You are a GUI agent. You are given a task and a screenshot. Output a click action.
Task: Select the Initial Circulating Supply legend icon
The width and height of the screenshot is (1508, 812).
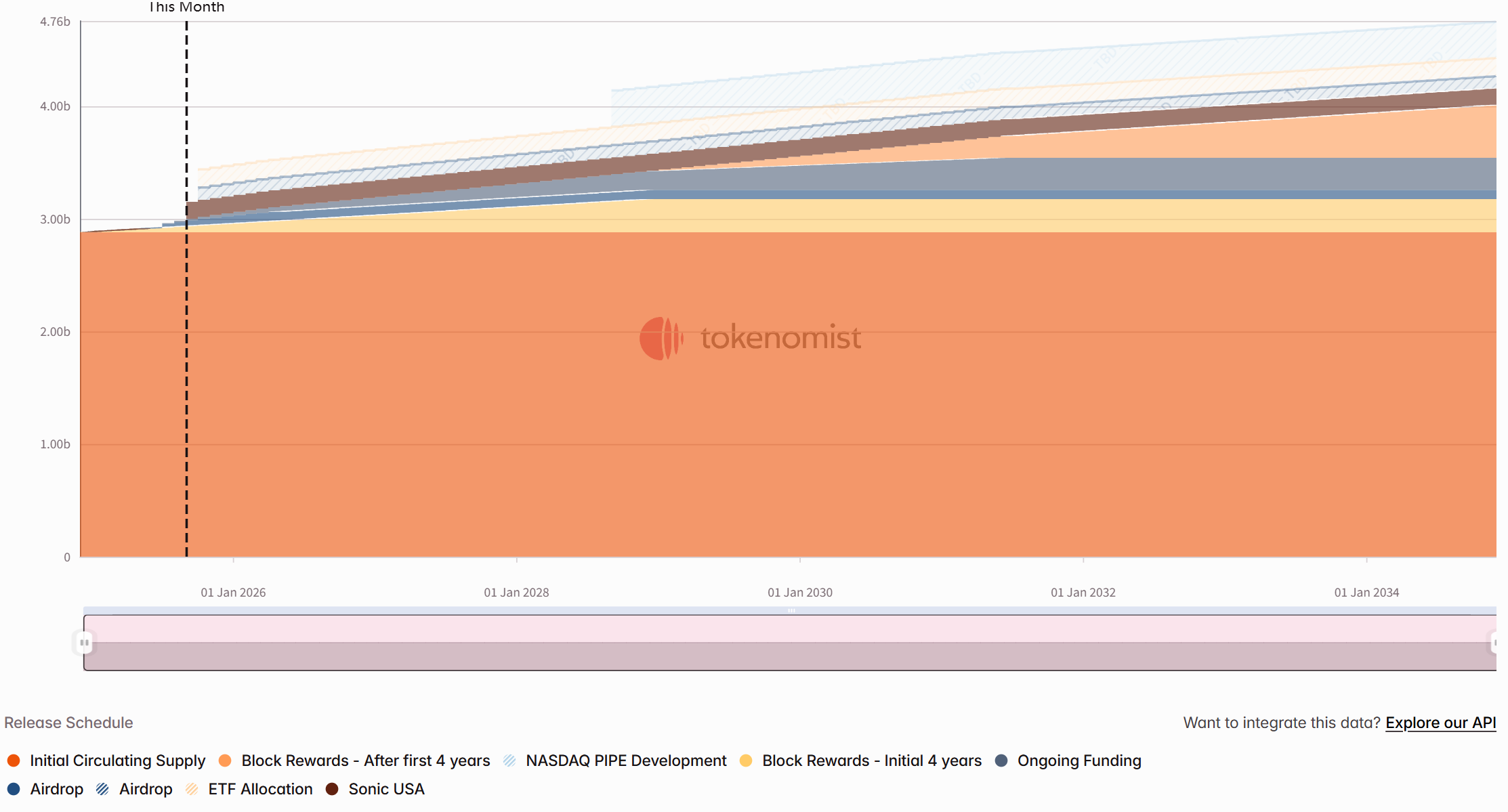pyautogui.click(x=14, y=761)
